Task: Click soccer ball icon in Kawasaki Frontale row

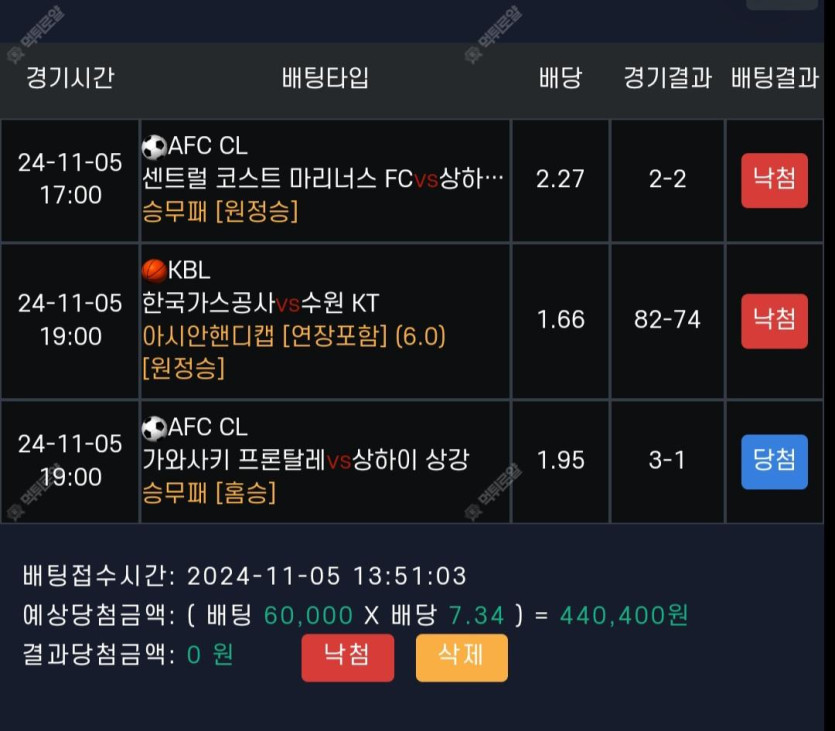Action: click(154, 429)
